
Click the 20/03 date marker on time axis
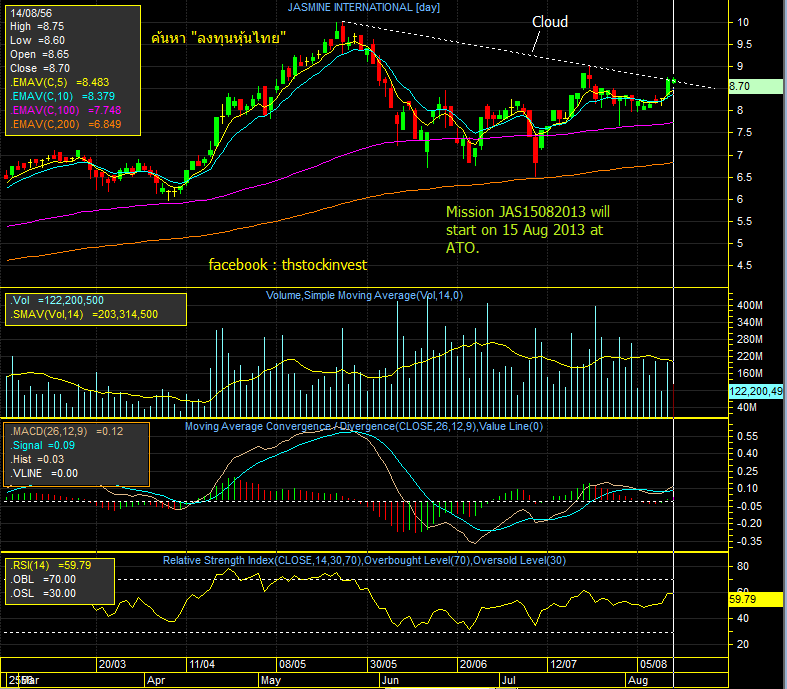(x=112, y=664)
